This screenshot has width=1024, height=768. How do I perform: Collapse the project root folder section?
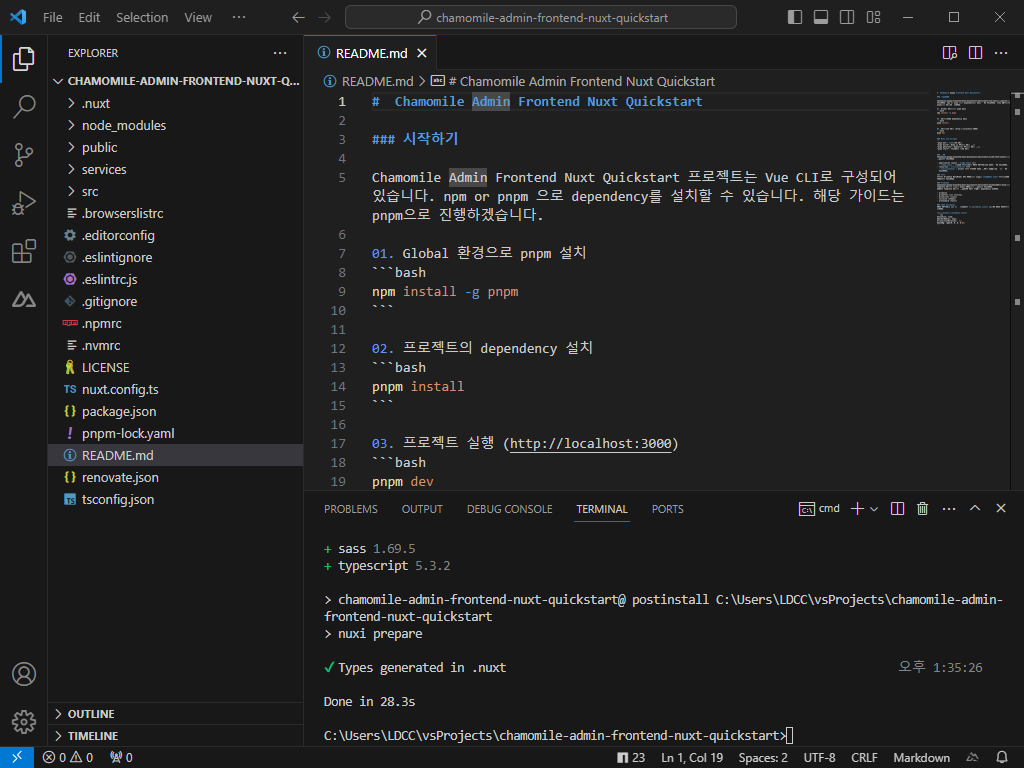[x=175, y=81]
